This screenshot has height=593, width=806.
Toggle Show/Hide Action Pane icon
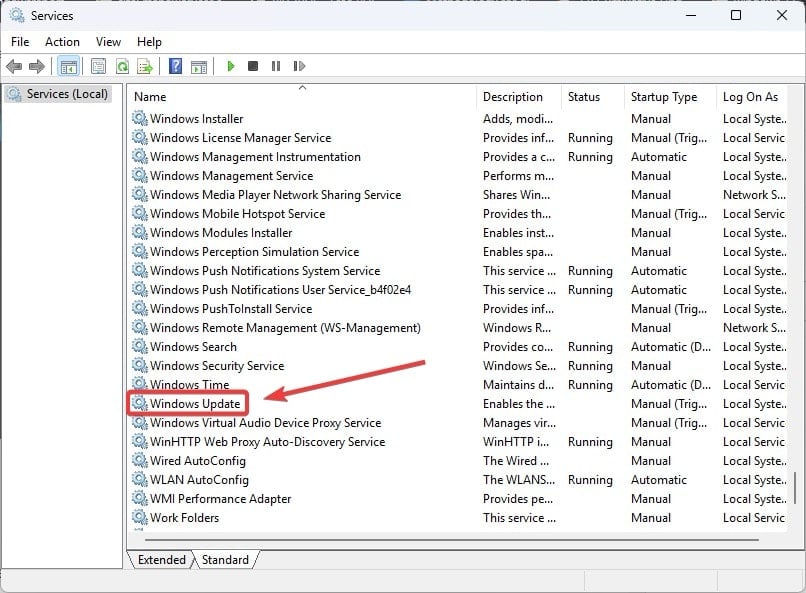199,66
